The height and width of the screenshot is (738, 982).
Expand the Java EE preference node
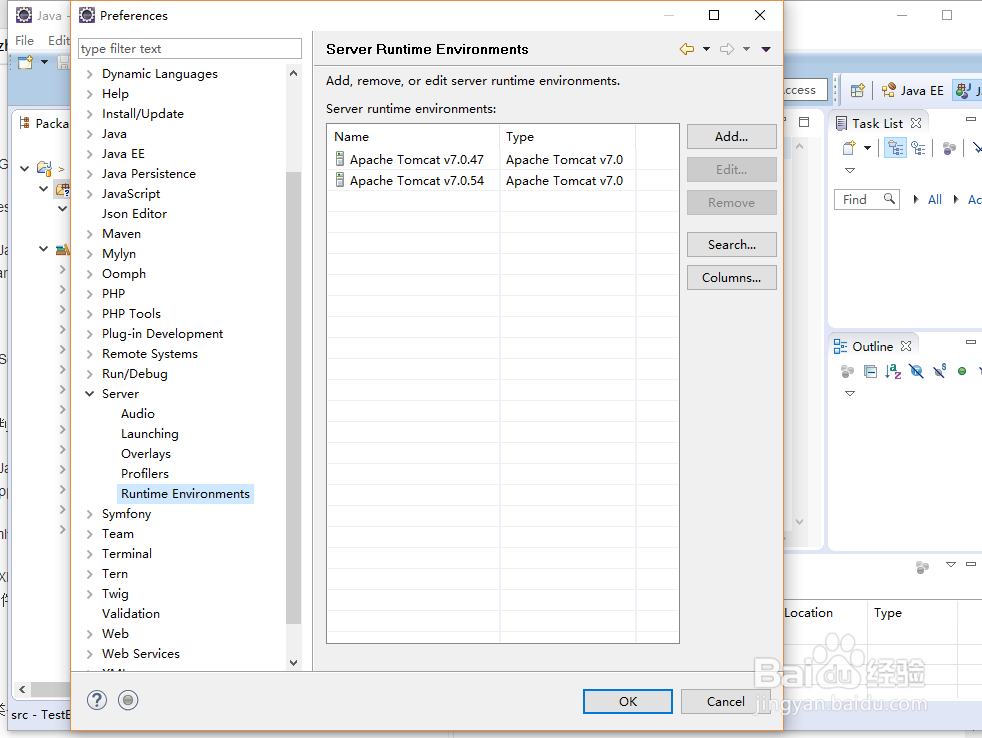(x=90, y=154)
